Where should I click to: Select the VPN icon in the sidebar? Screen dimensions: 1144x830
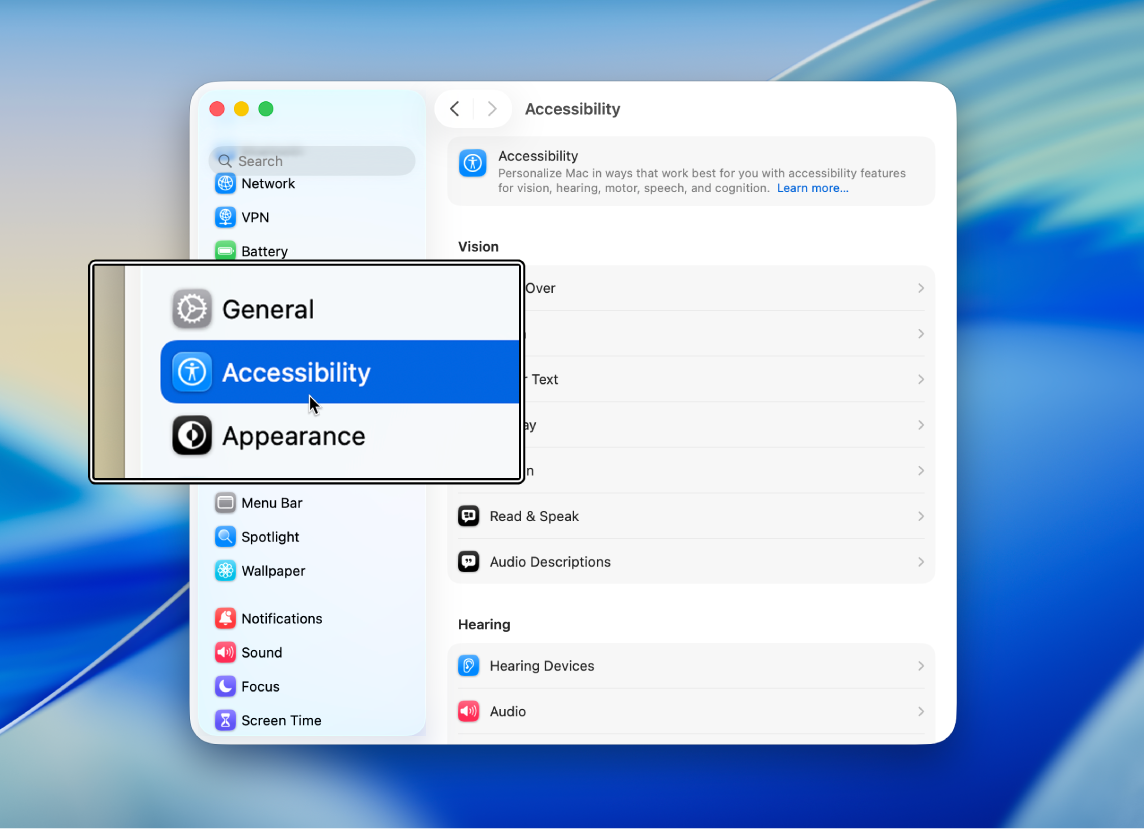[226, 217]
